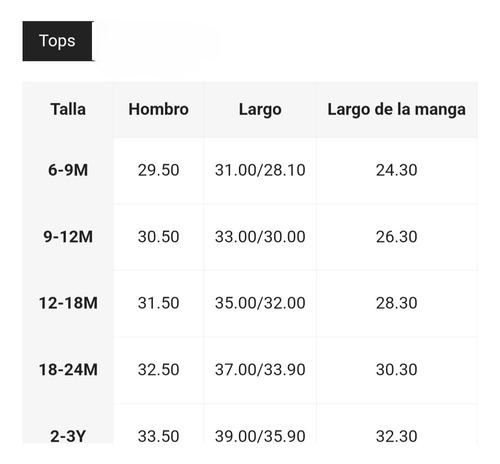Click the 30.50 shoulder value

(x=159, y=237)
